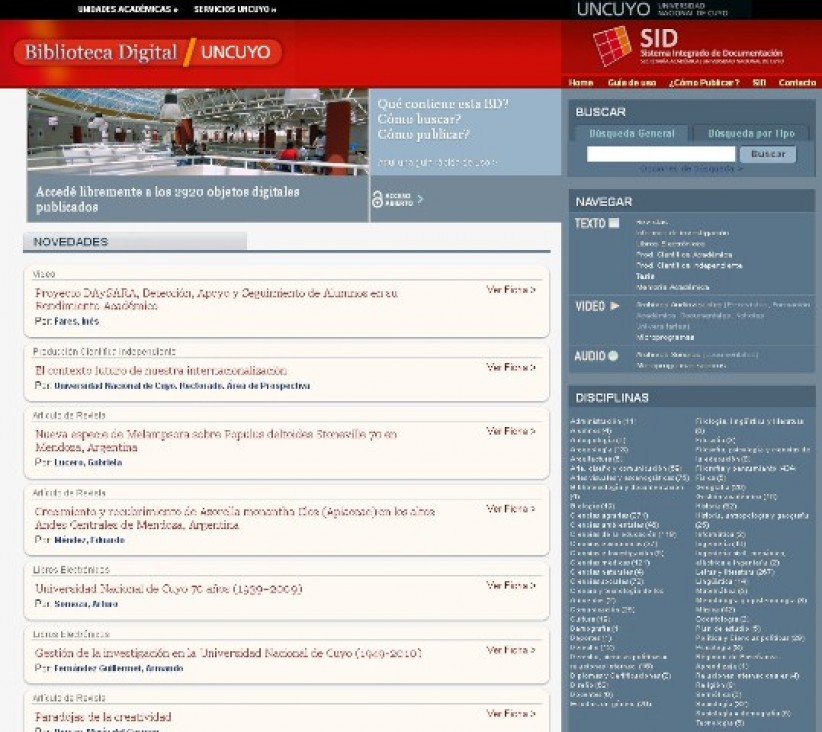
Task: Open 'Cómo publicar?' link in banner
Action: click(x=424, y=134)
